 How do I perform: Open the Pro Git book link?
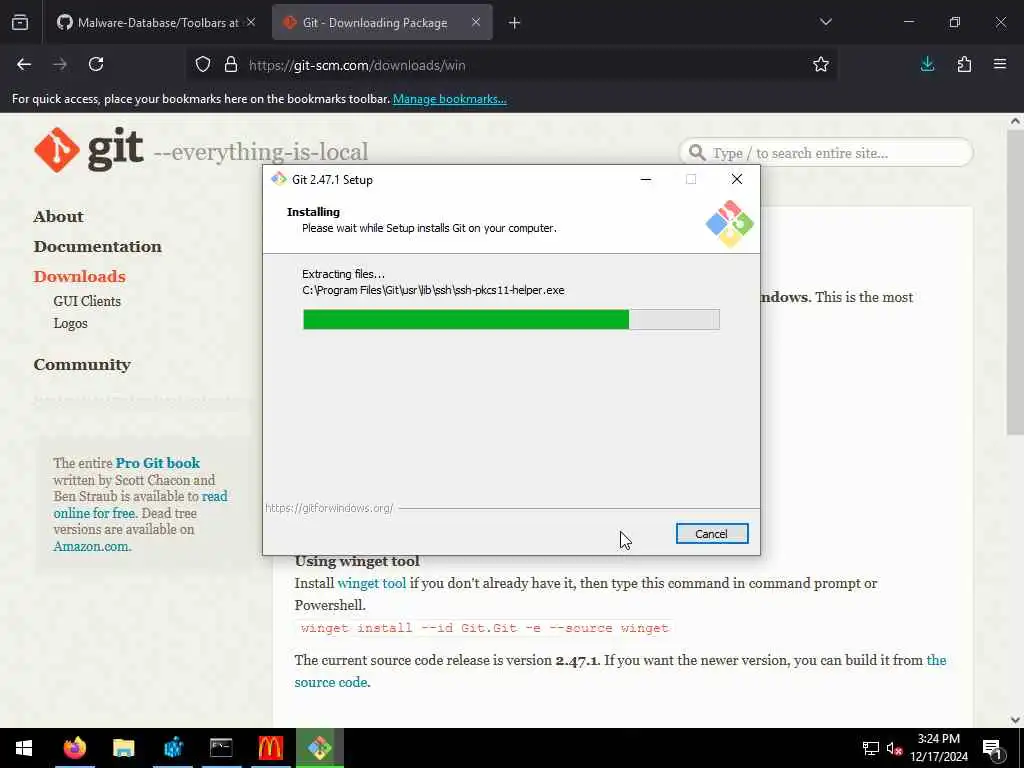(157, 463)
